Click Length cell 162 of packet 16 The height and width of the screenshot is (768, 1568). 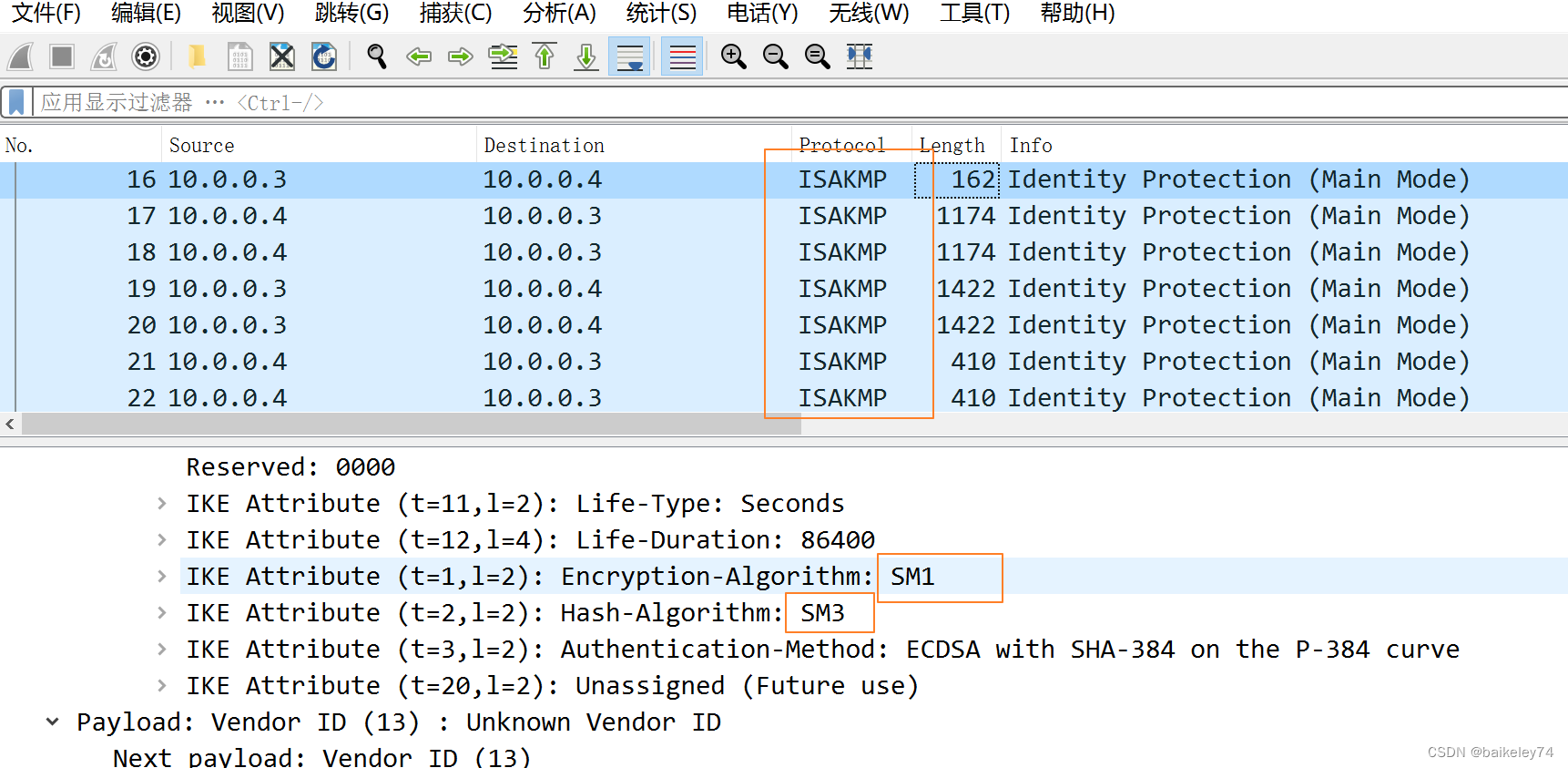point(956,179)
